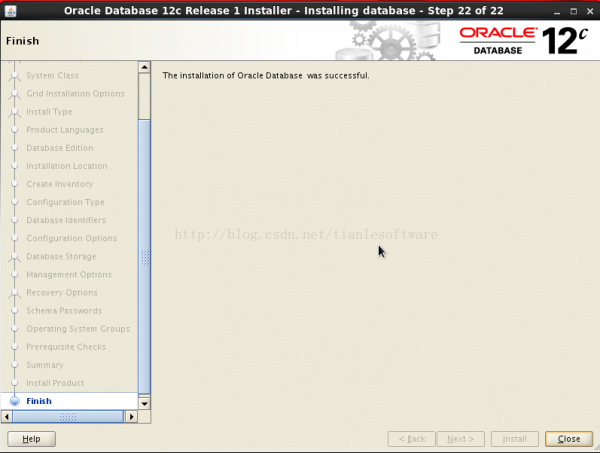Select the Management Options step

pyautogui.click(x=69, y=274)
